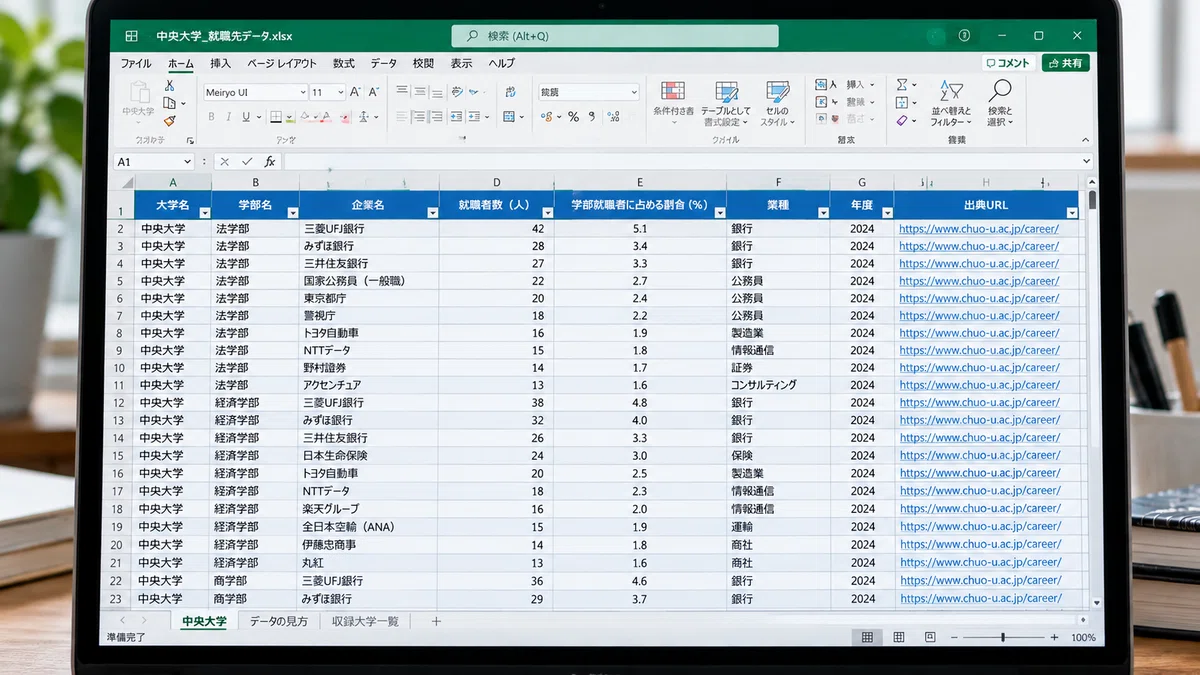Viewport: 1200px width, 675px height.
Task: Click the Copy icon in clipboard group
Action: (x=169, y=103)
